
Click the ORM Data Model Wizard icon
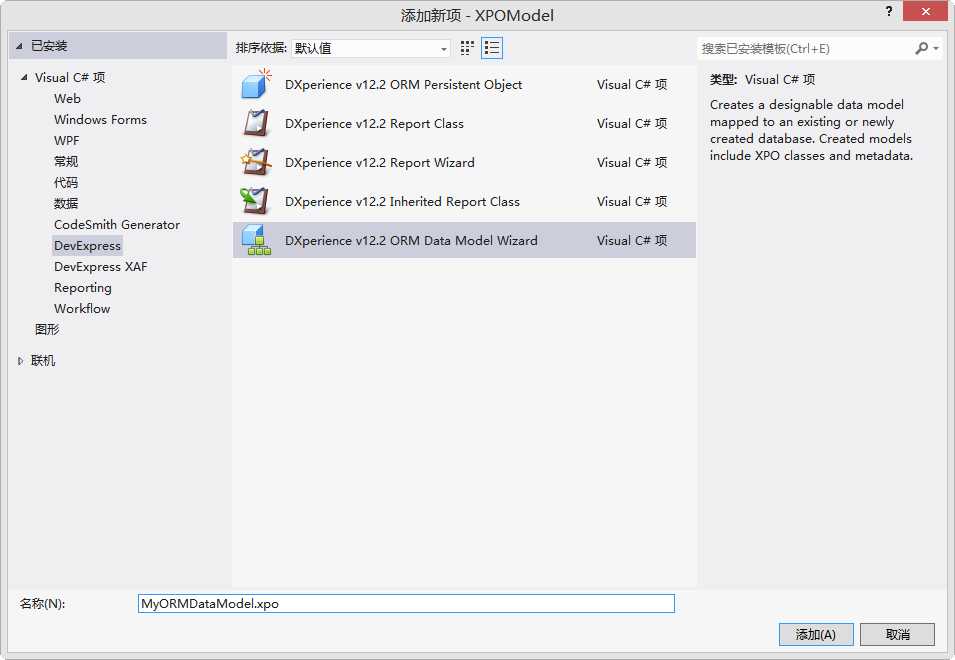[x=256, y=240]
